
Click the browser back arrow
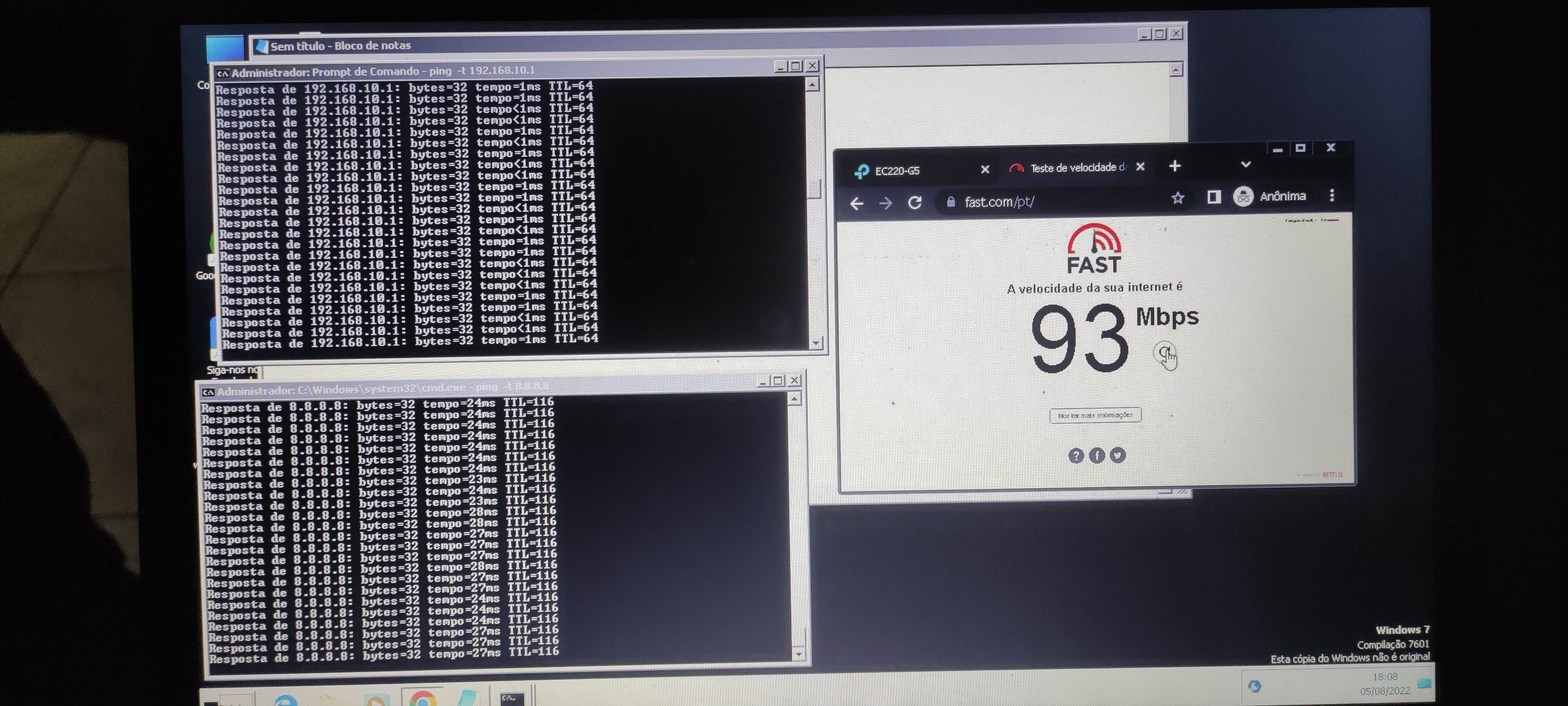(x=856, y=203)
